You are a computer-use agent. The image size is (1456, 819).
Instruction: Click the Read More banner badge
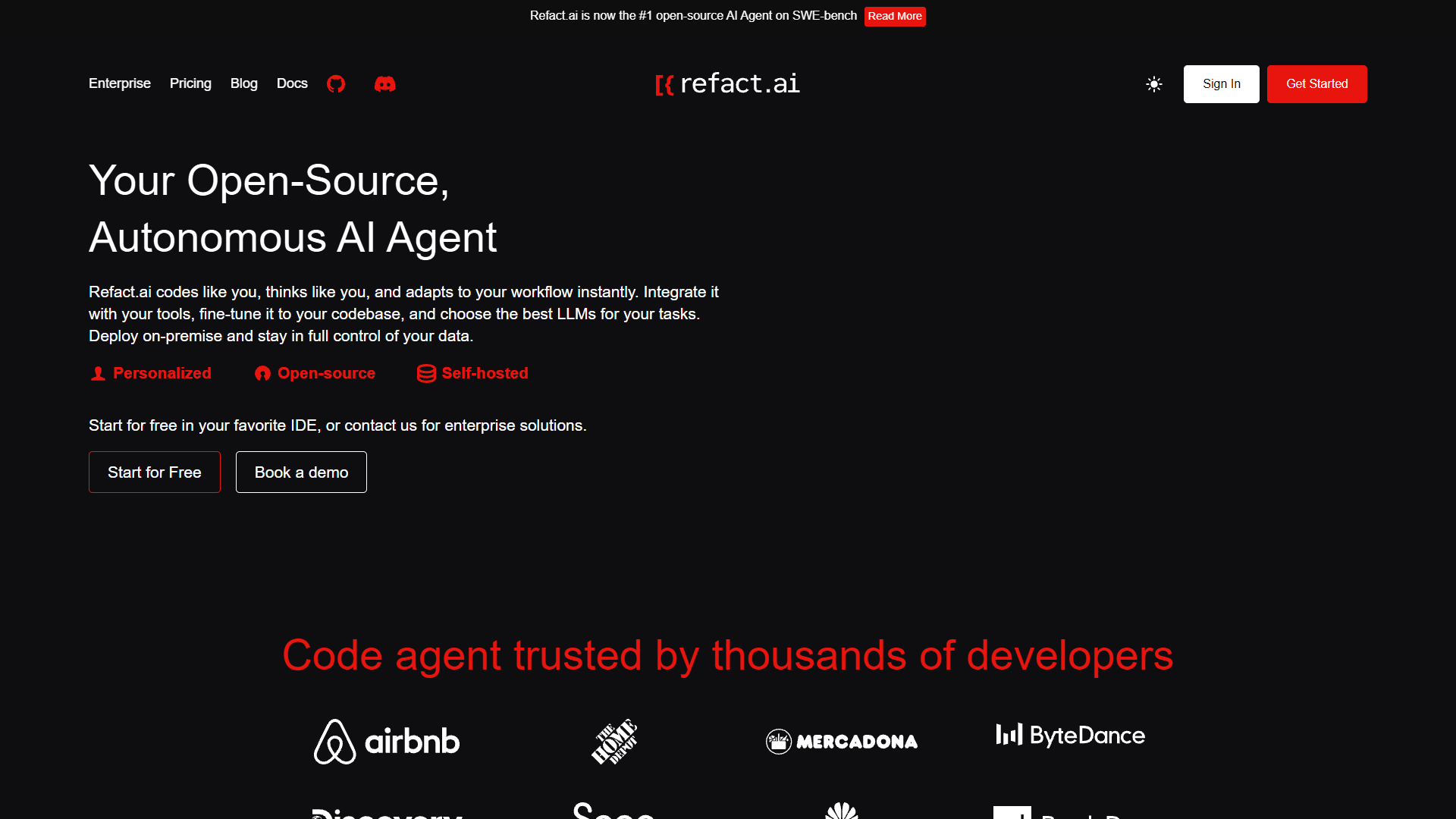tap(895, 16)
